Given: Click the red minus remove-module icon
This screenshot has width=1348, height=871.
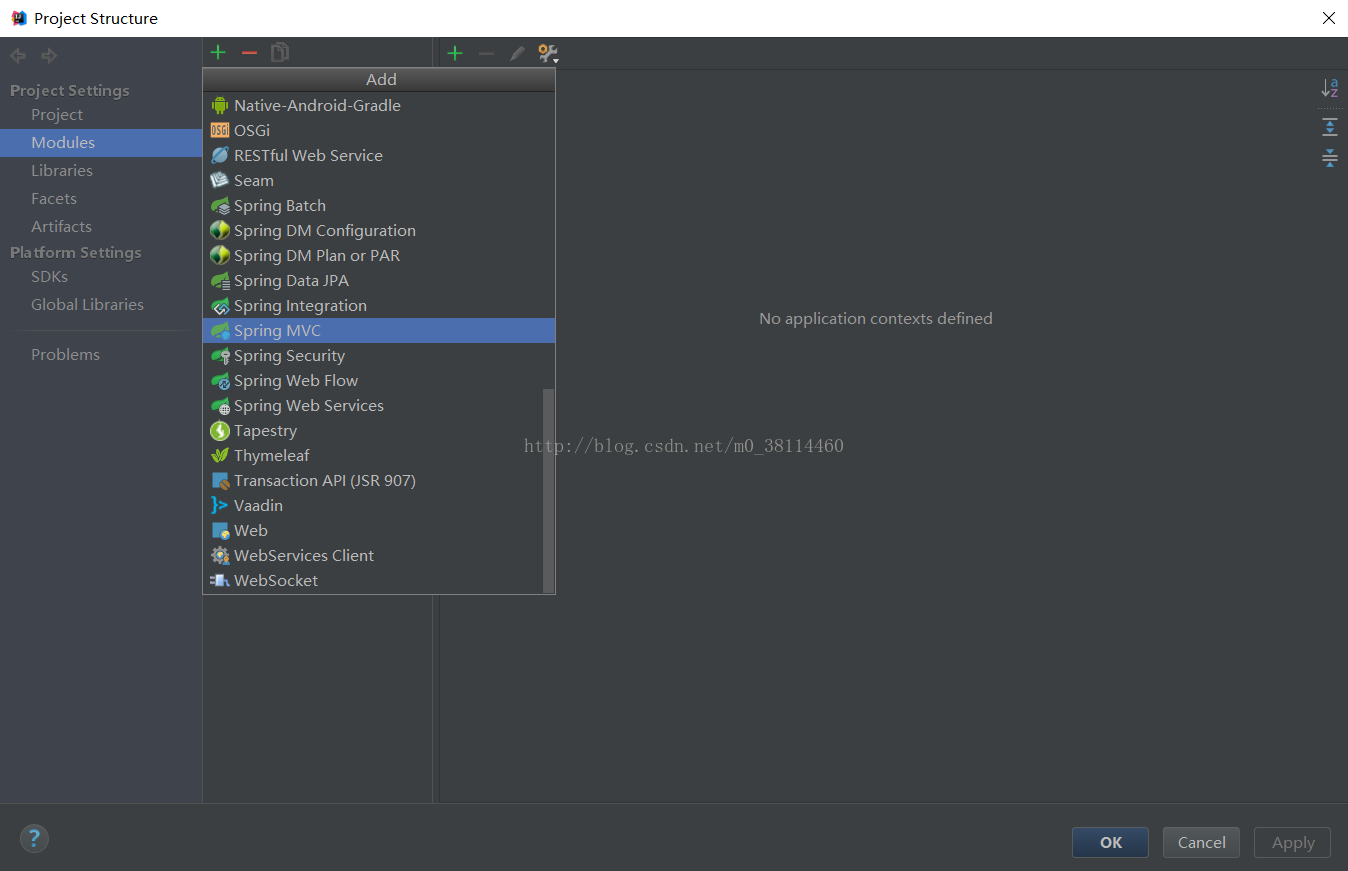Looking at the screenshot, I should [x=249, y=52].
